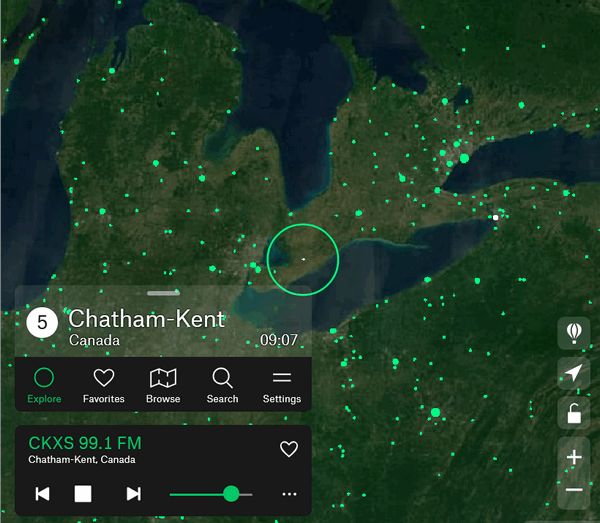Image resolution: width=600 pixels, height=523 pixels.
Task: Go to my location arrow icon
Action: pos(574,373)
